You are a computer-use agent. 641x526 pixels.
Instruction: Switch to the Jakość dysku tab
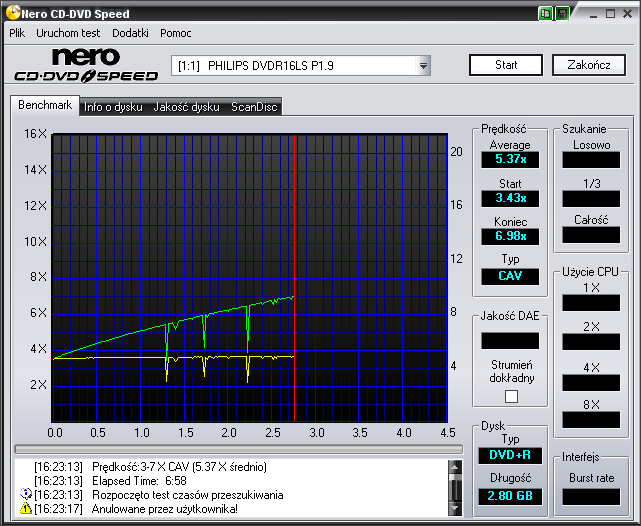click(x=186, y=107)
